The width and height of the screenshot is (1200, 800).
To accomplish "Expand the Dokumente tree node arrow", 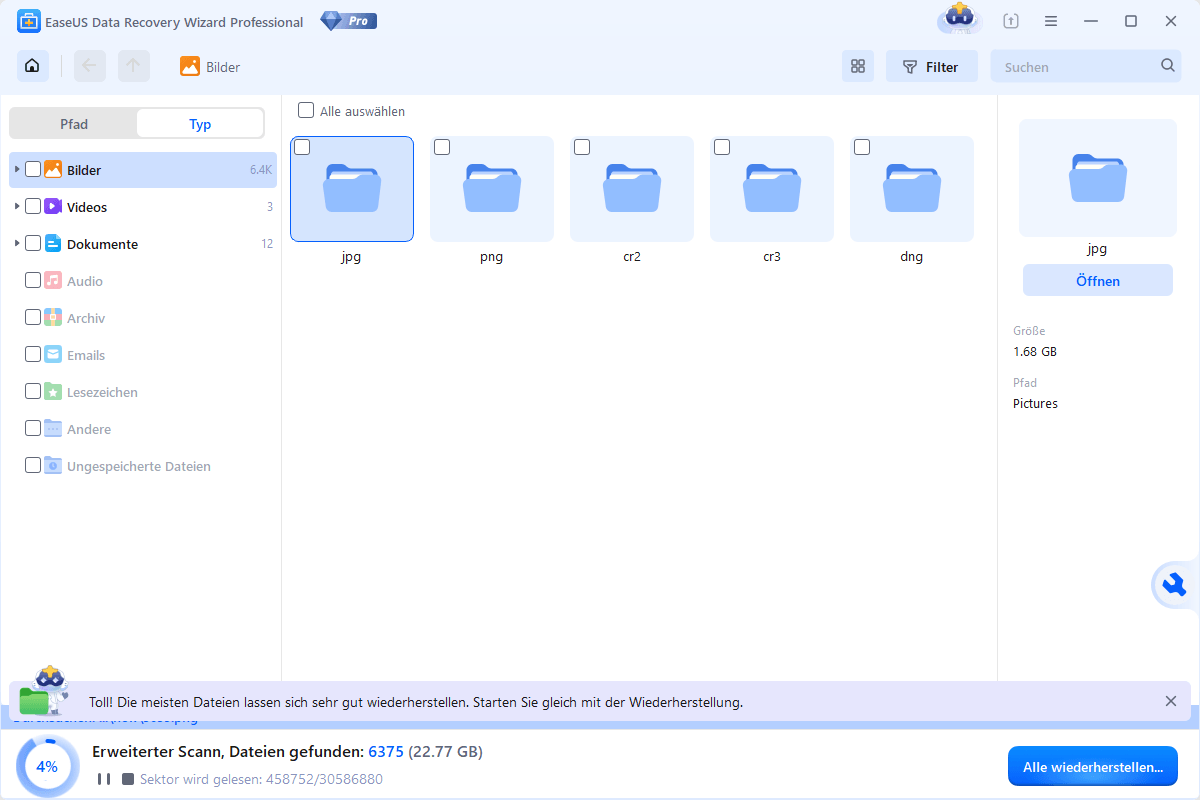I will pos(17,244).
